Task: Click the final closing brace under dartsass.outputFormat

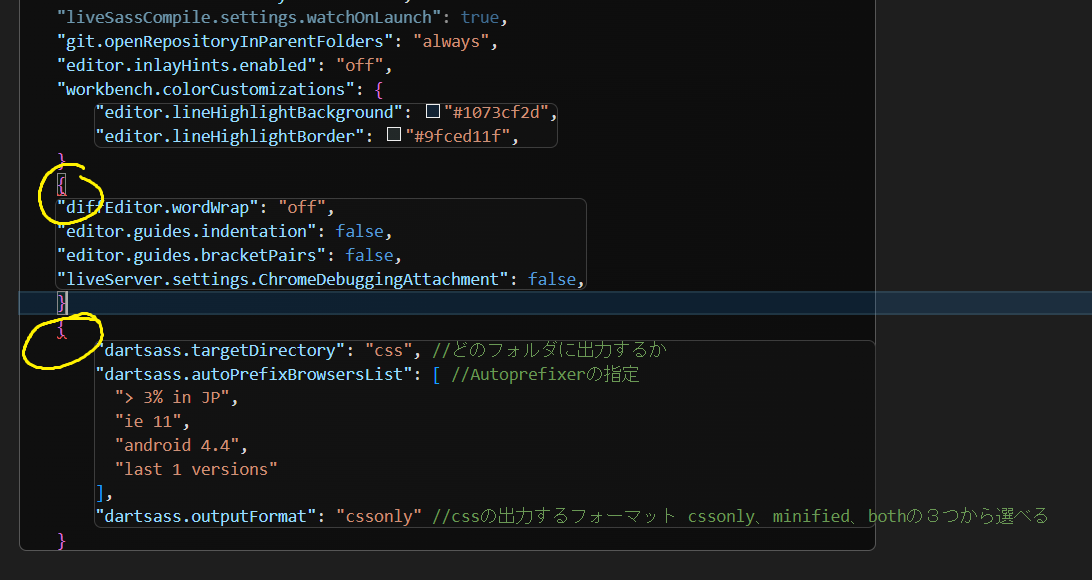Action: [62, 540]
